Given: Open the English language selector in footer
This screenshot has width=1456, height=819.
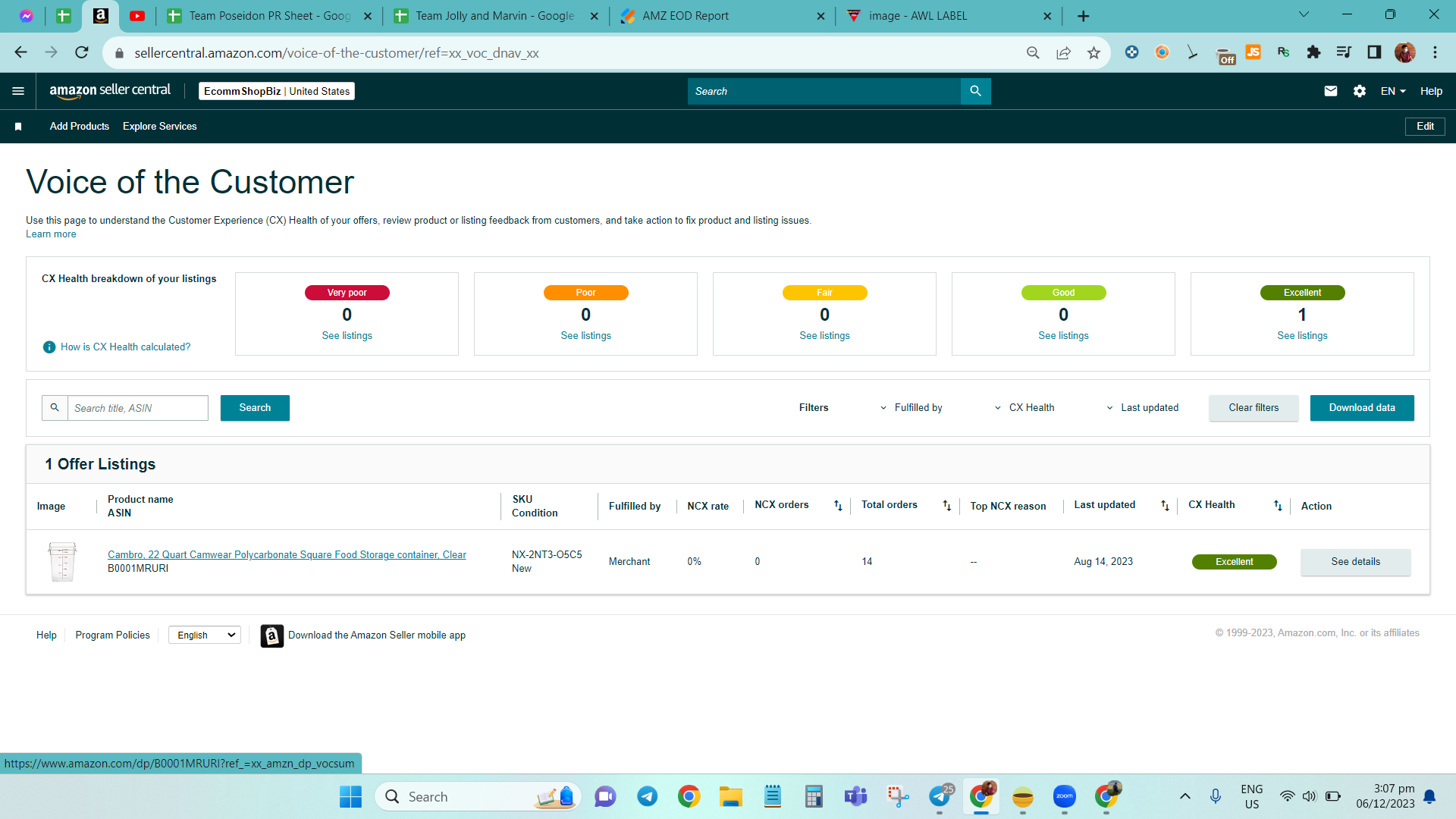Looking at the screenshot, I should 205,635.
